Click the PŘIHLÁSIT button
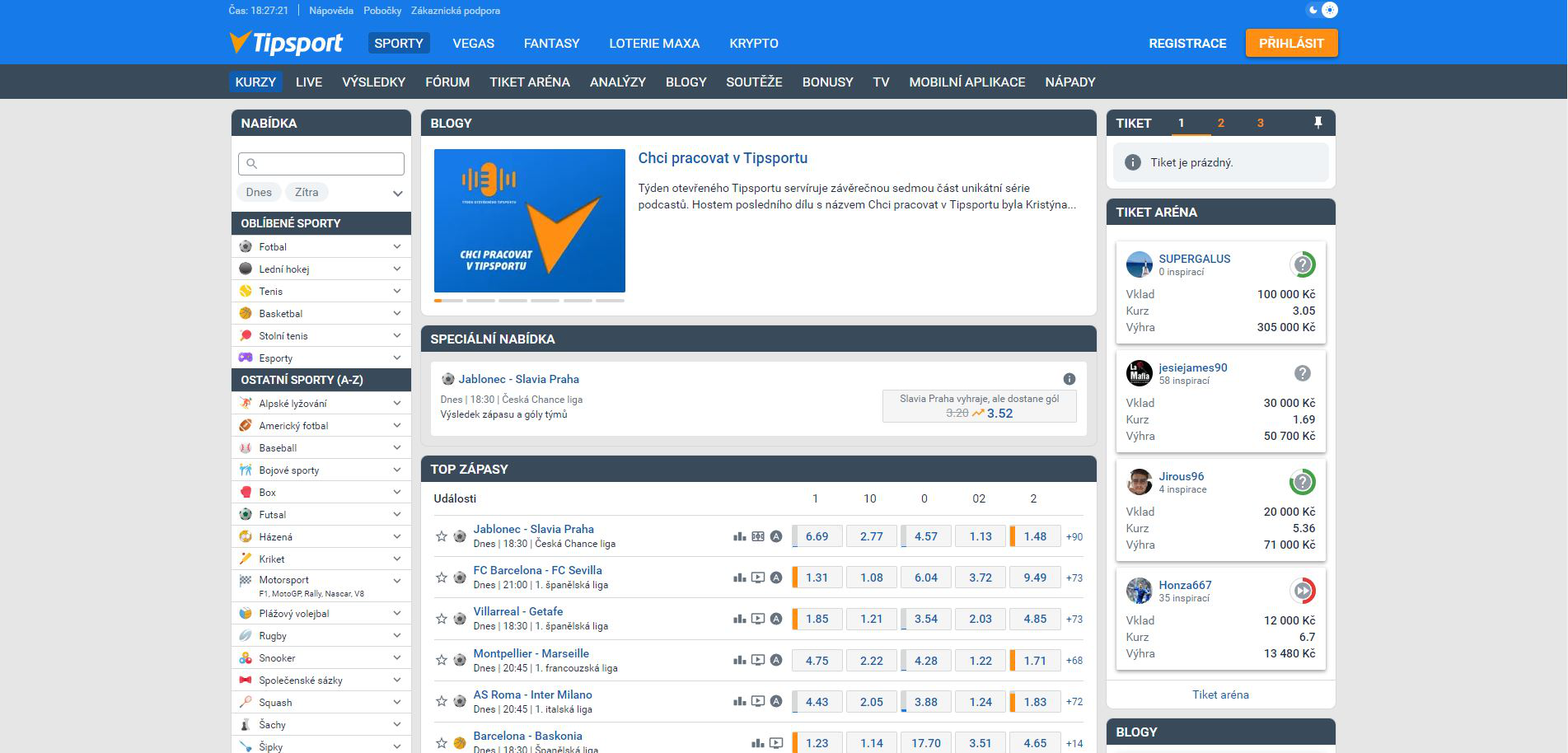 1291,43
